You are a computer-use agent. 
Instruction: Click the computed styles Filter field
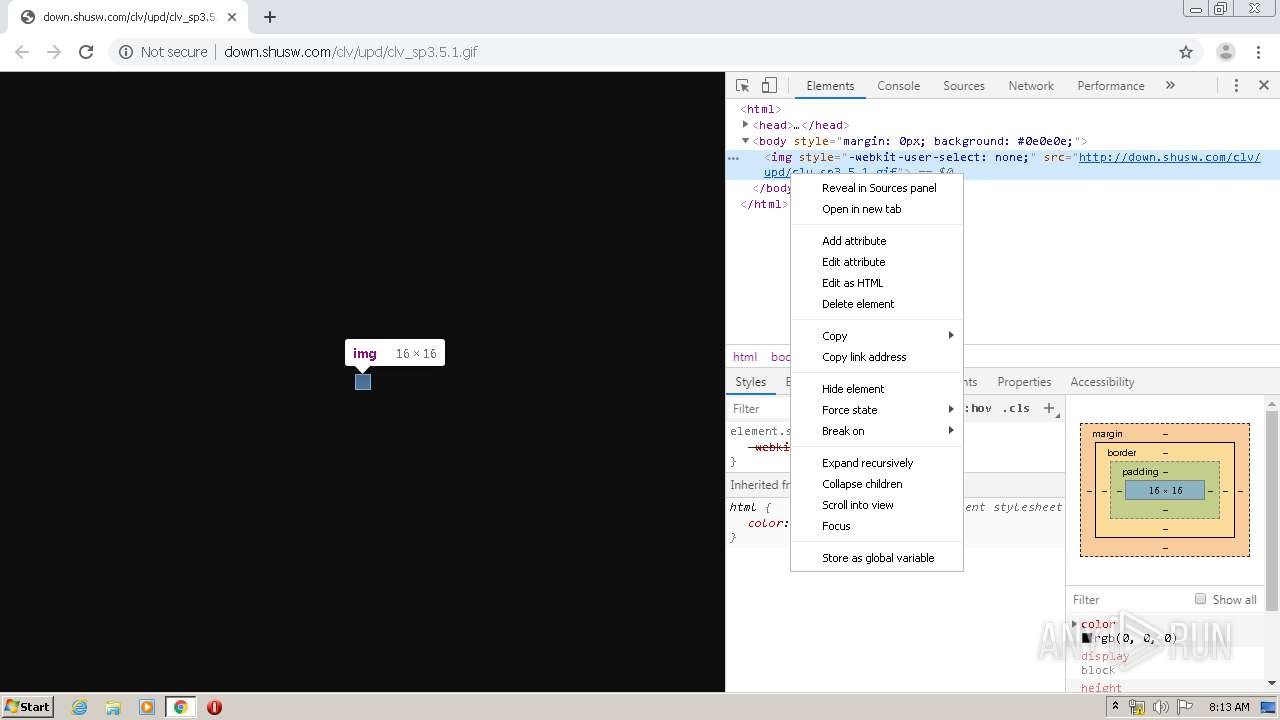1125,599
